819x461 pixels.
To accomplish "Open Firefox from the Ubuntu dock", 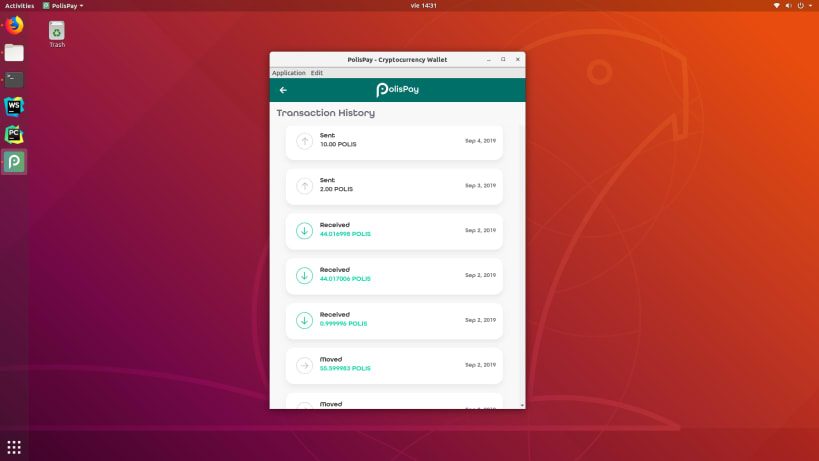I will coord(14,25).
